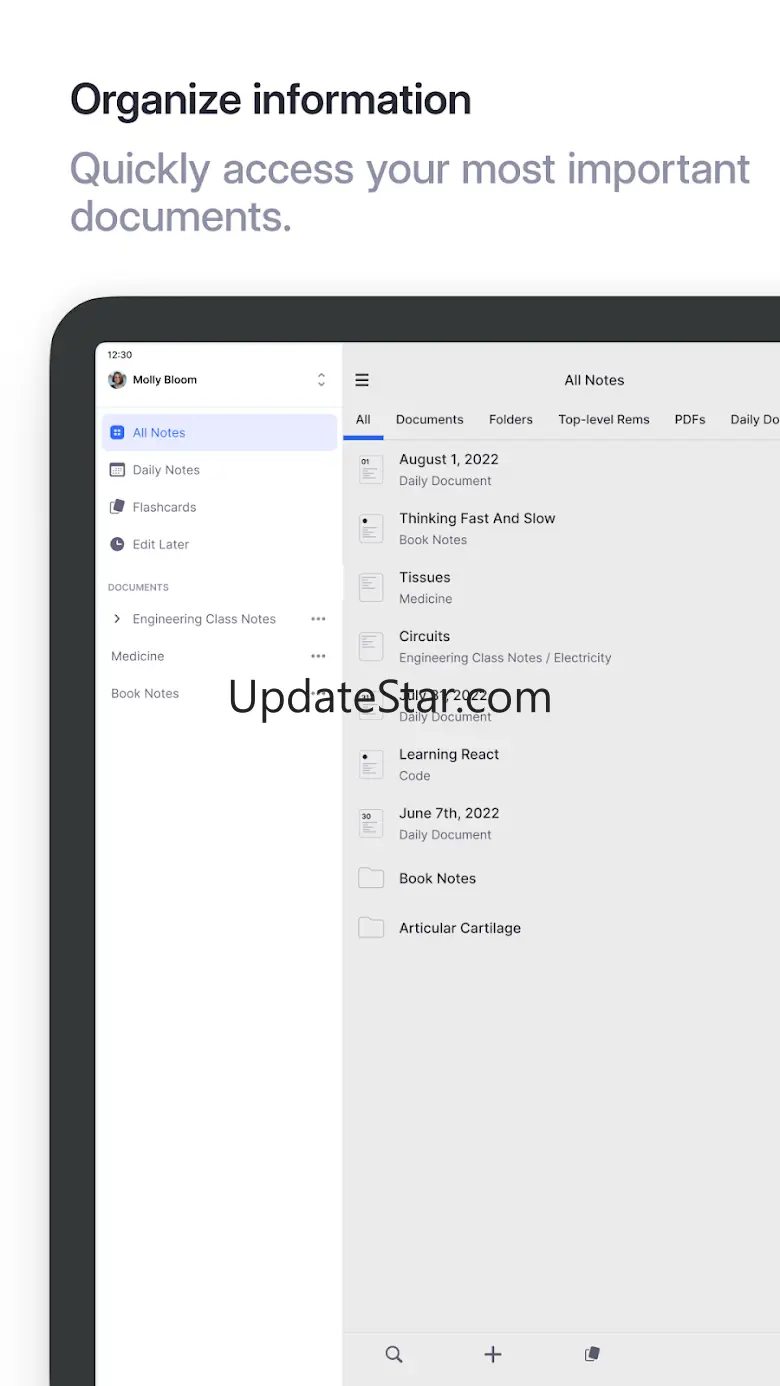Viewport: 780px width, 1386px height.
Task: Select Book Notes in sidebar documents
Action: point(145,693)
